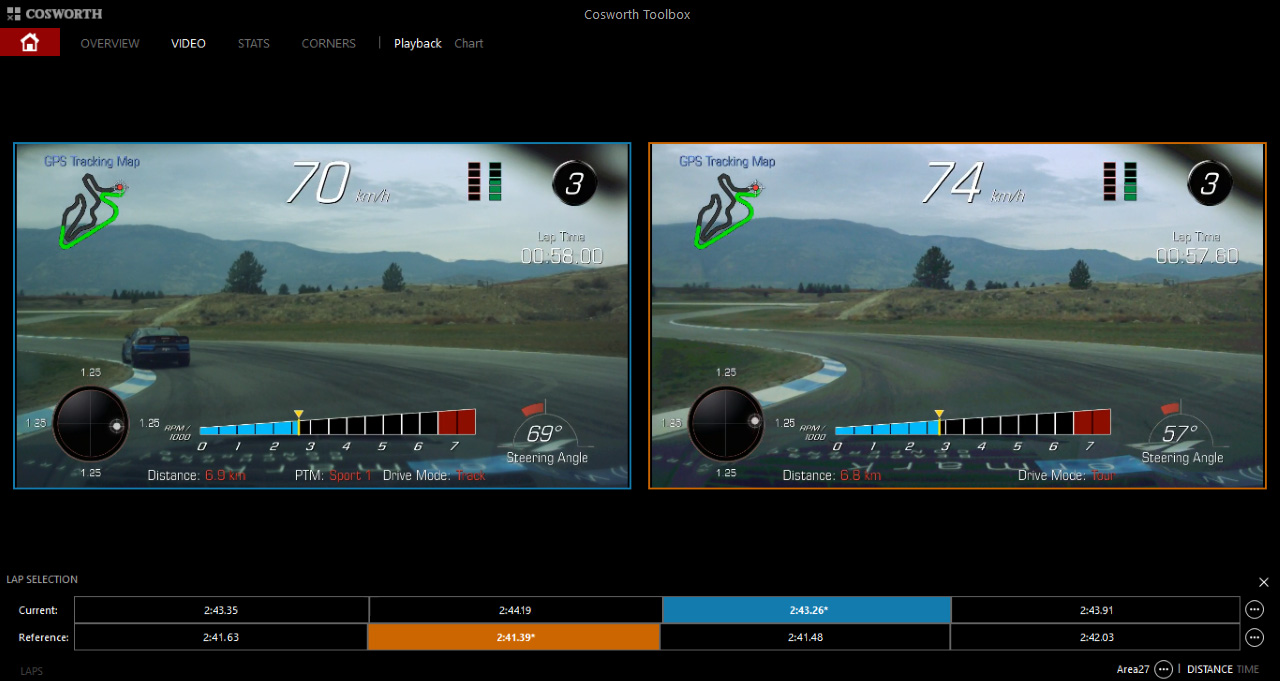Close the Lap Selection panel

click(x=1263, y=582)
